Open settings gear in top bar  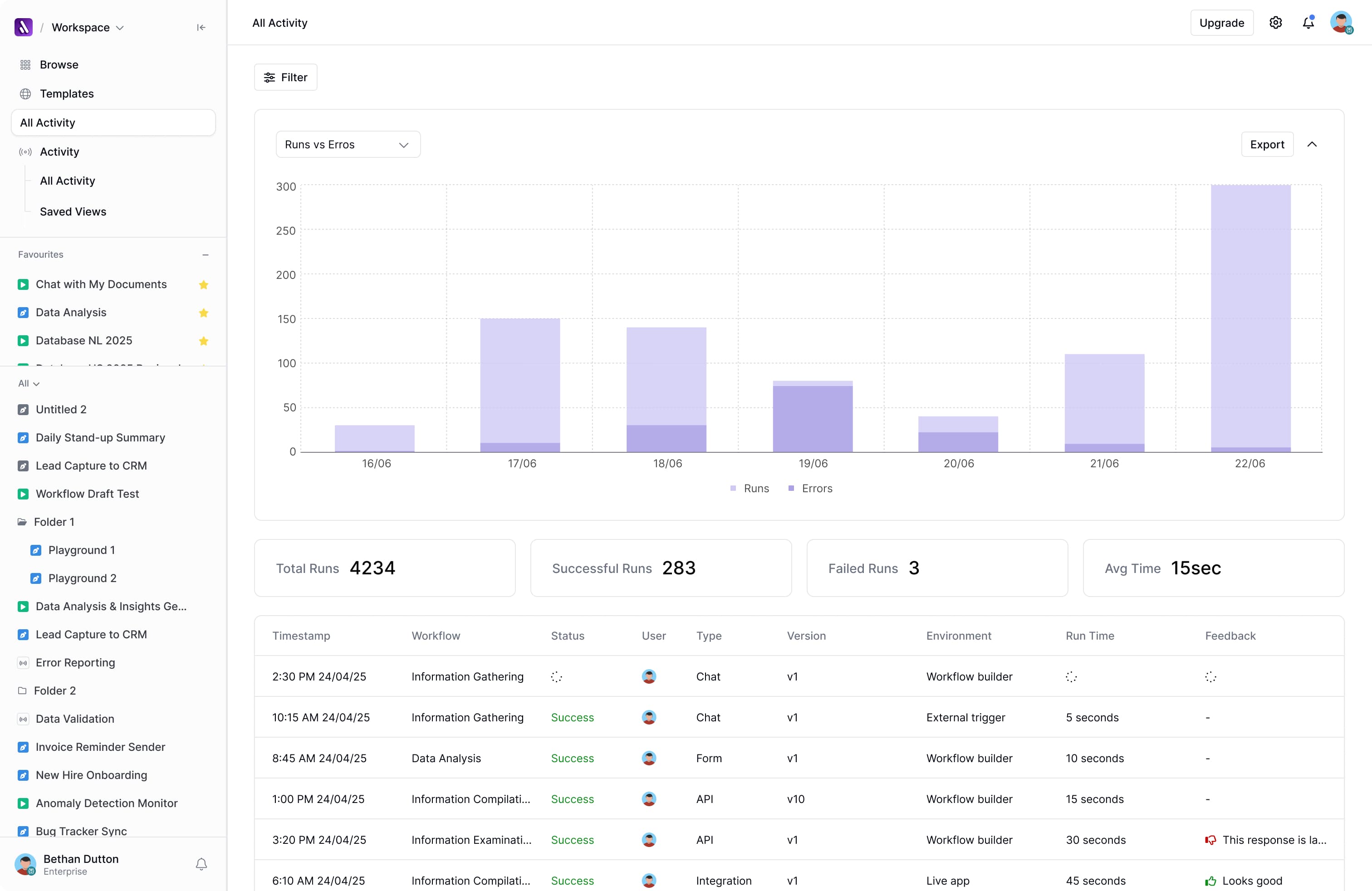[1275, 23]
